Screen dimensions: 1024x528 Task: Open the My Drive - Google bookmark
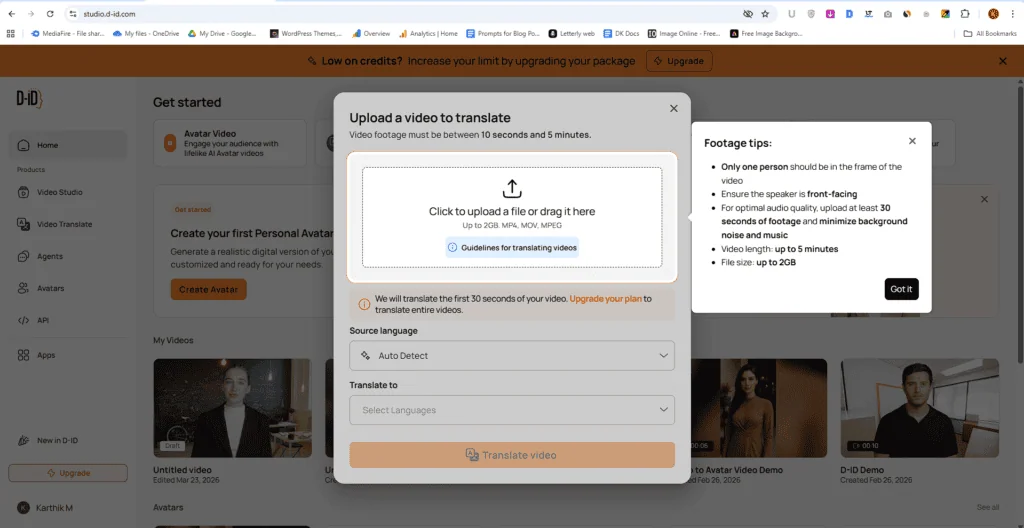[x=222, y=33]
